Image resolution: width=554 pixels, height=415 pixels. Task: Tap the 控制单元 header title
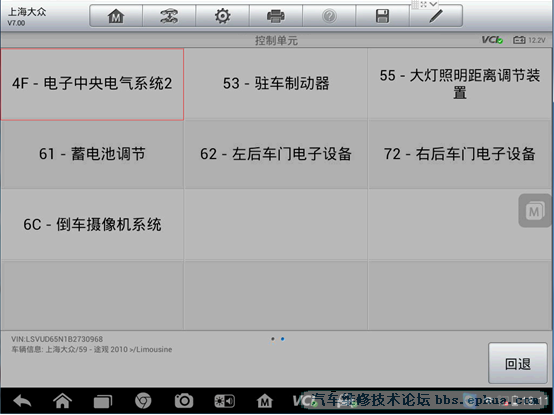(x=276, y=41)
